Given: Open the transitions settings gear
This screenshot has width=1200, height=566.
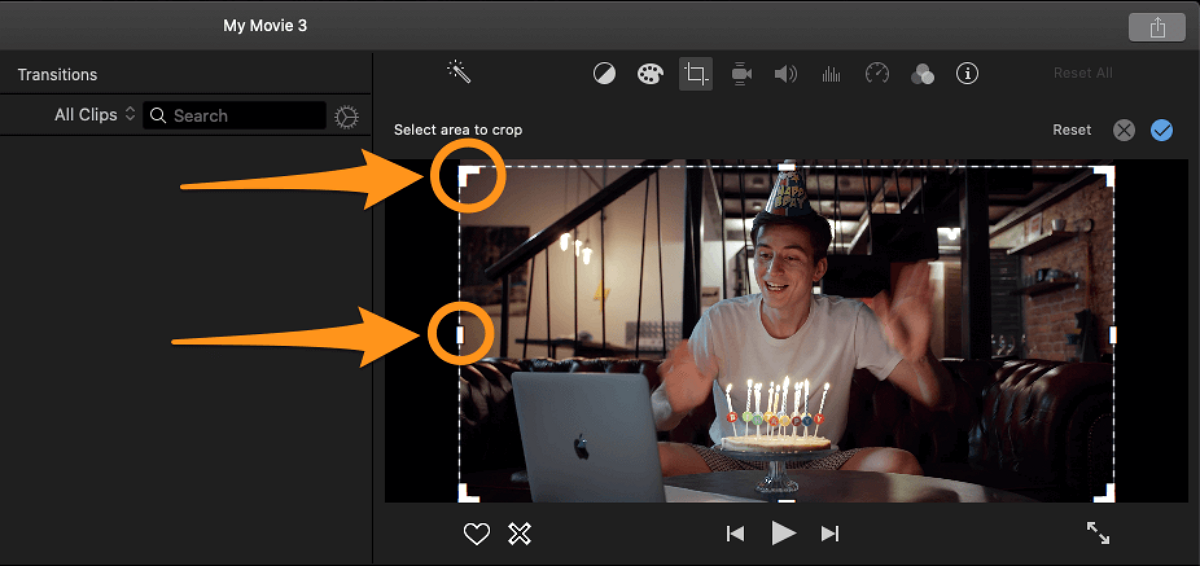Looking at the screenshot, I should pyautogui.click(x=346, y=117).
